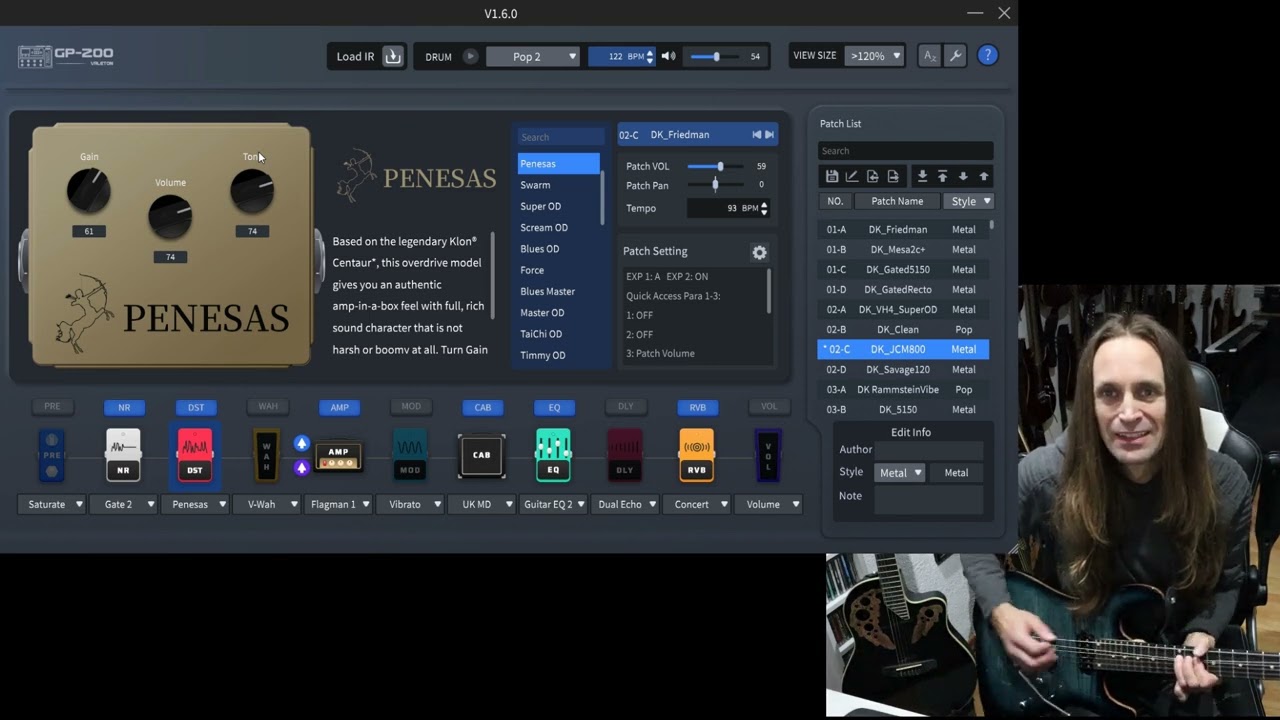Click the export patch file icon
Viewport: 1280px width, 720px height.
pos(893,176)
